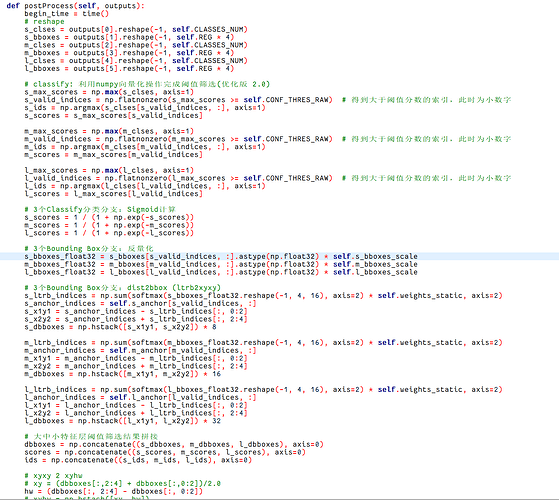559x500 pixels.
Task: Click line 'm_ltrb_indices = np.sum(softmax'
Action: (263, 343)
